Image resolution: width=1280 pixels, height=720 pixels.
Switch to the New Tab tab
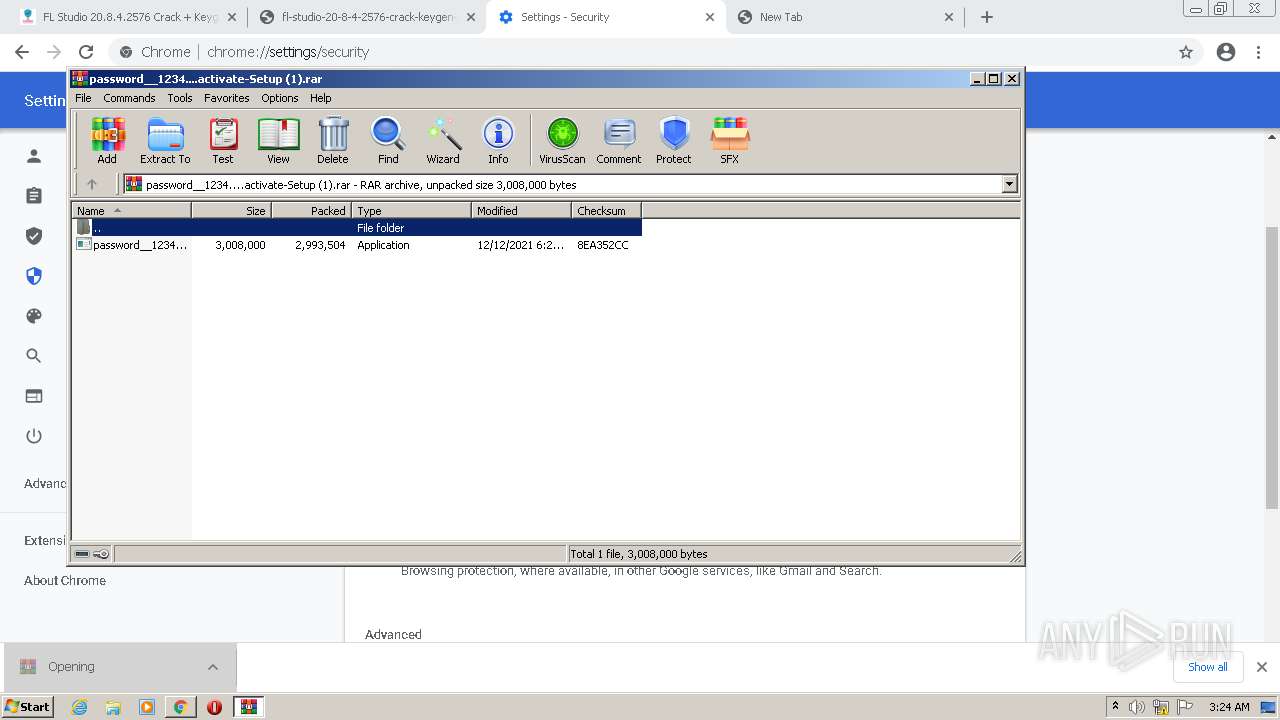[846, 17]
